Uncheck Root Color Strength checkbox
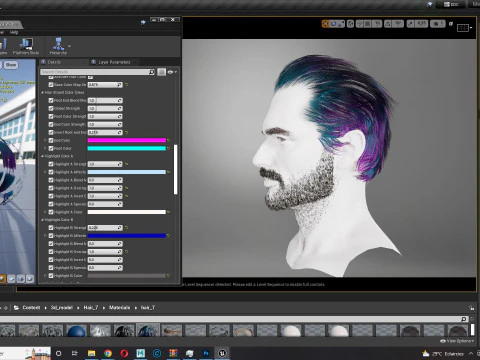This screenshot has width=480, height=360. (51, 116)
